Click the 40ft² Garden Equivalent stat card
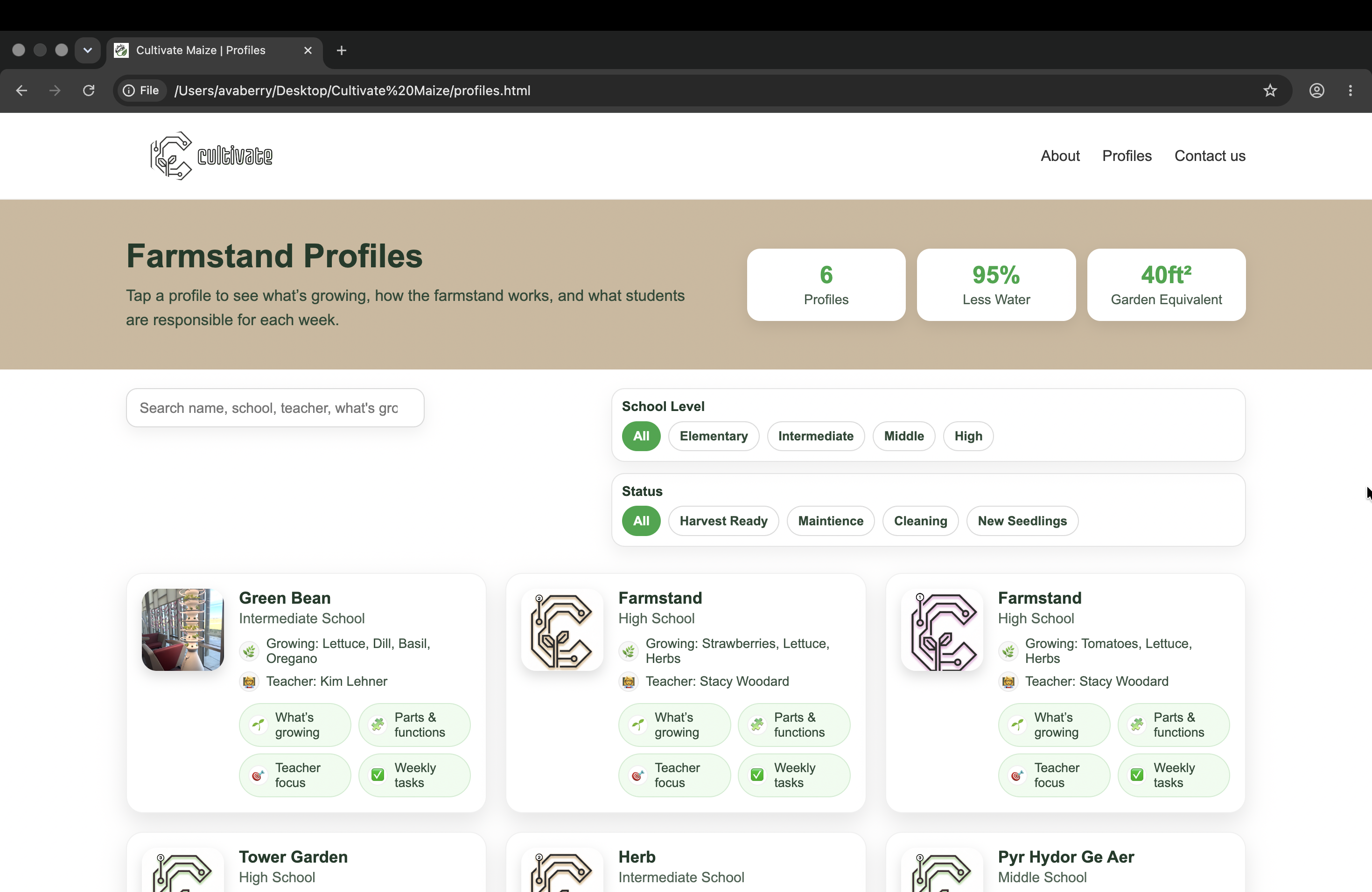Image resolution: width=1372 pixels, height=892 pixels. pyautogui.click(x=1166, y=285)
